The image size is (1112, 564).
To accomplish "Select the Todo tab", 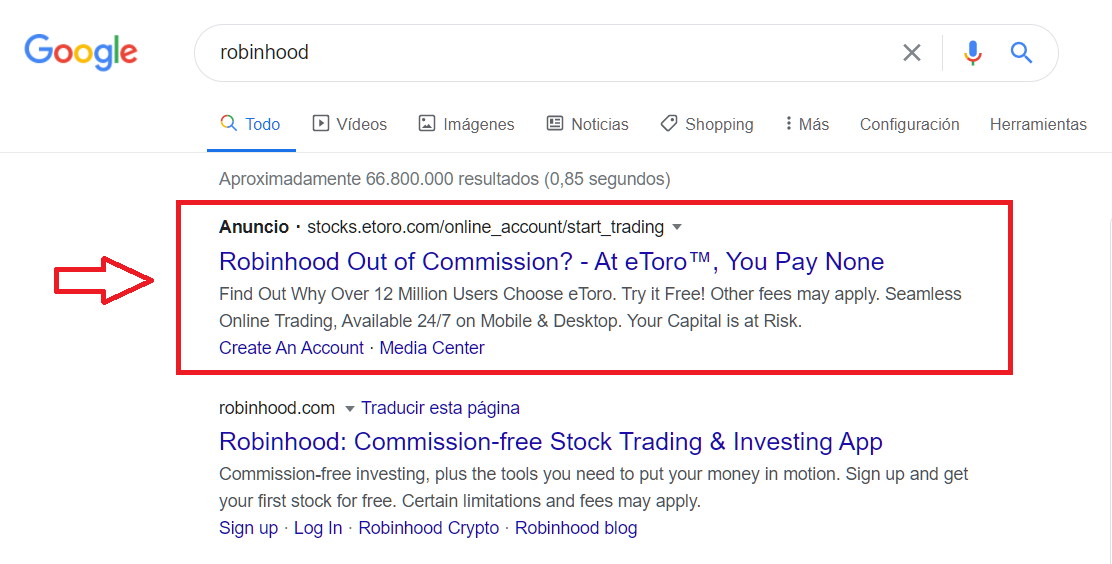I will (251, 124).
